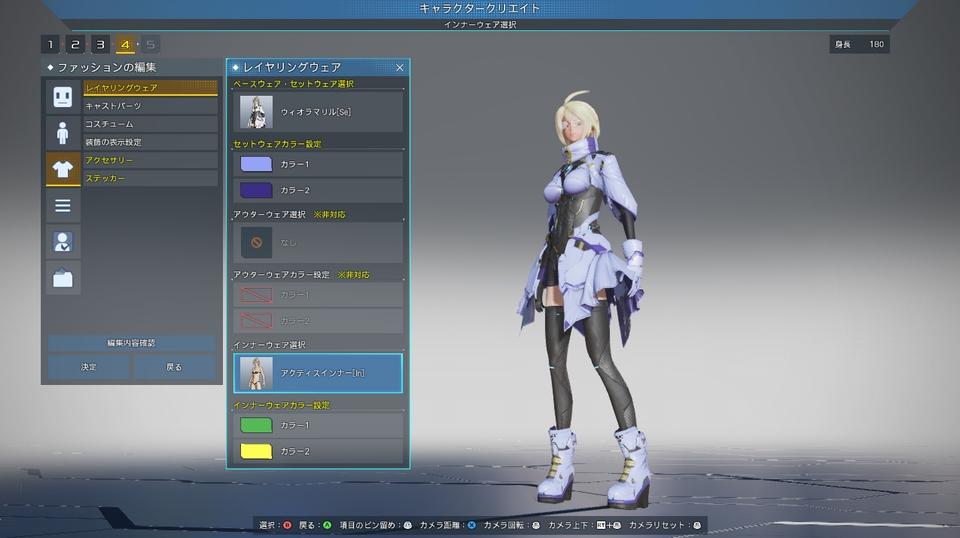Viewport: 960px width, 538px height.
Task: Select the T-shirt fashion icon
Action: coord(63,169)
